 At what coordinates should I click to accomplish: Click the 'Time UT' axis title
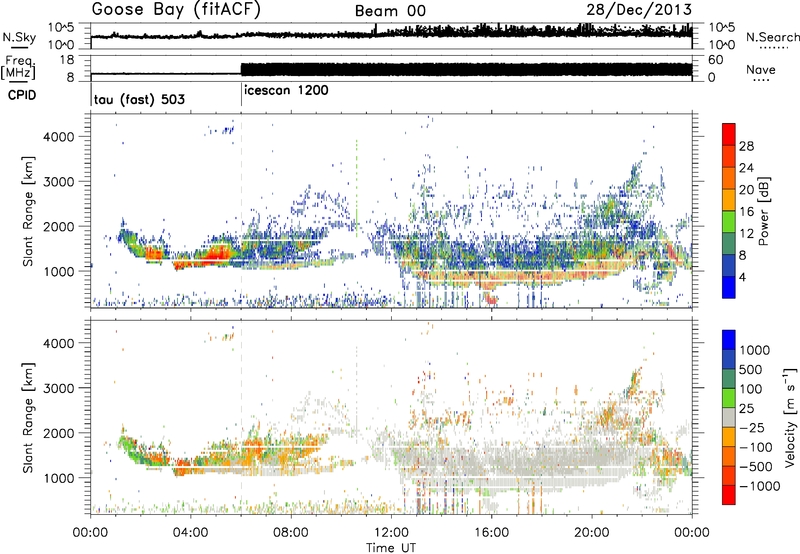point(391,548)
